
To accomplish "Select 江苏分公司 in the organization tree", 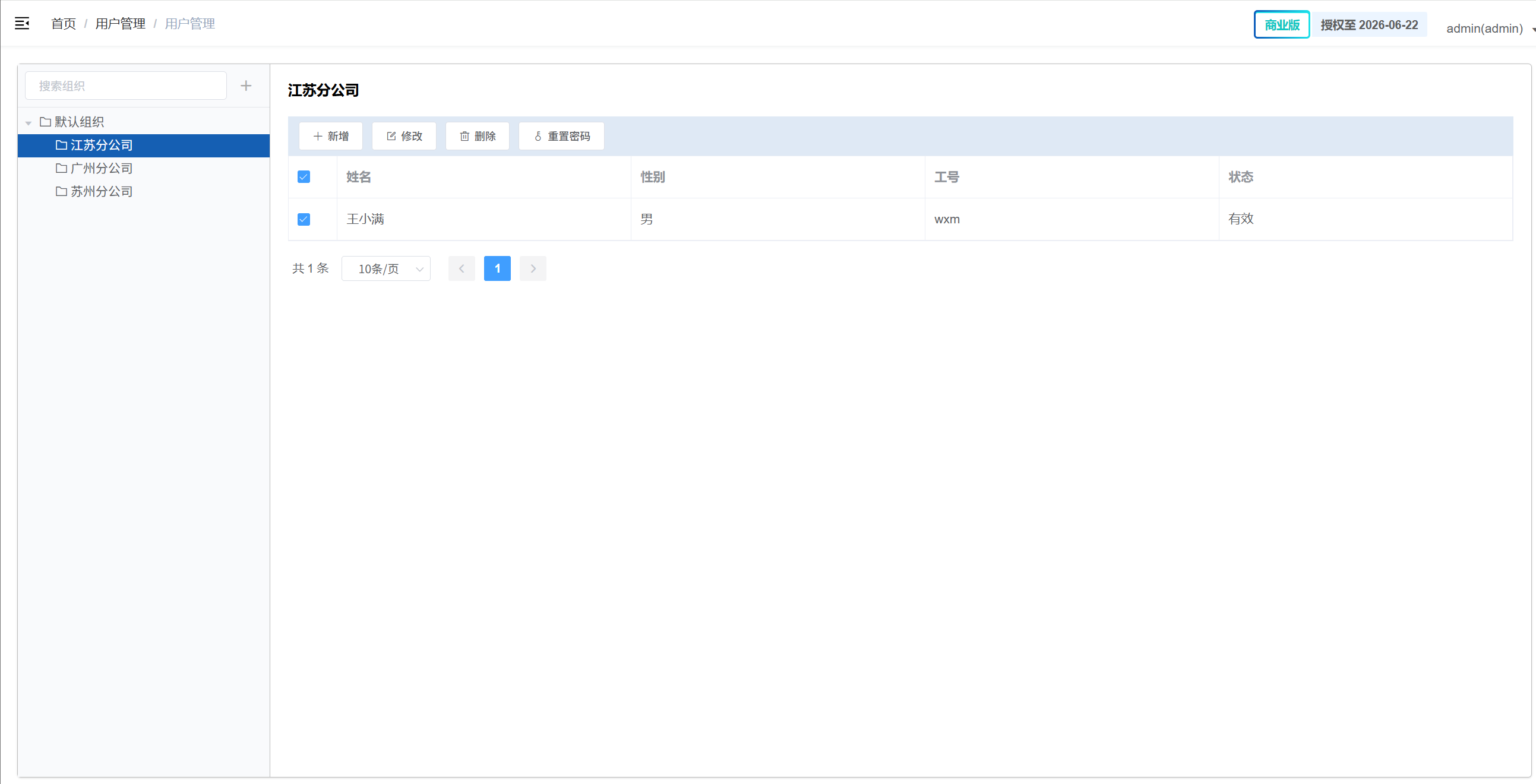I will pos(102,146).
